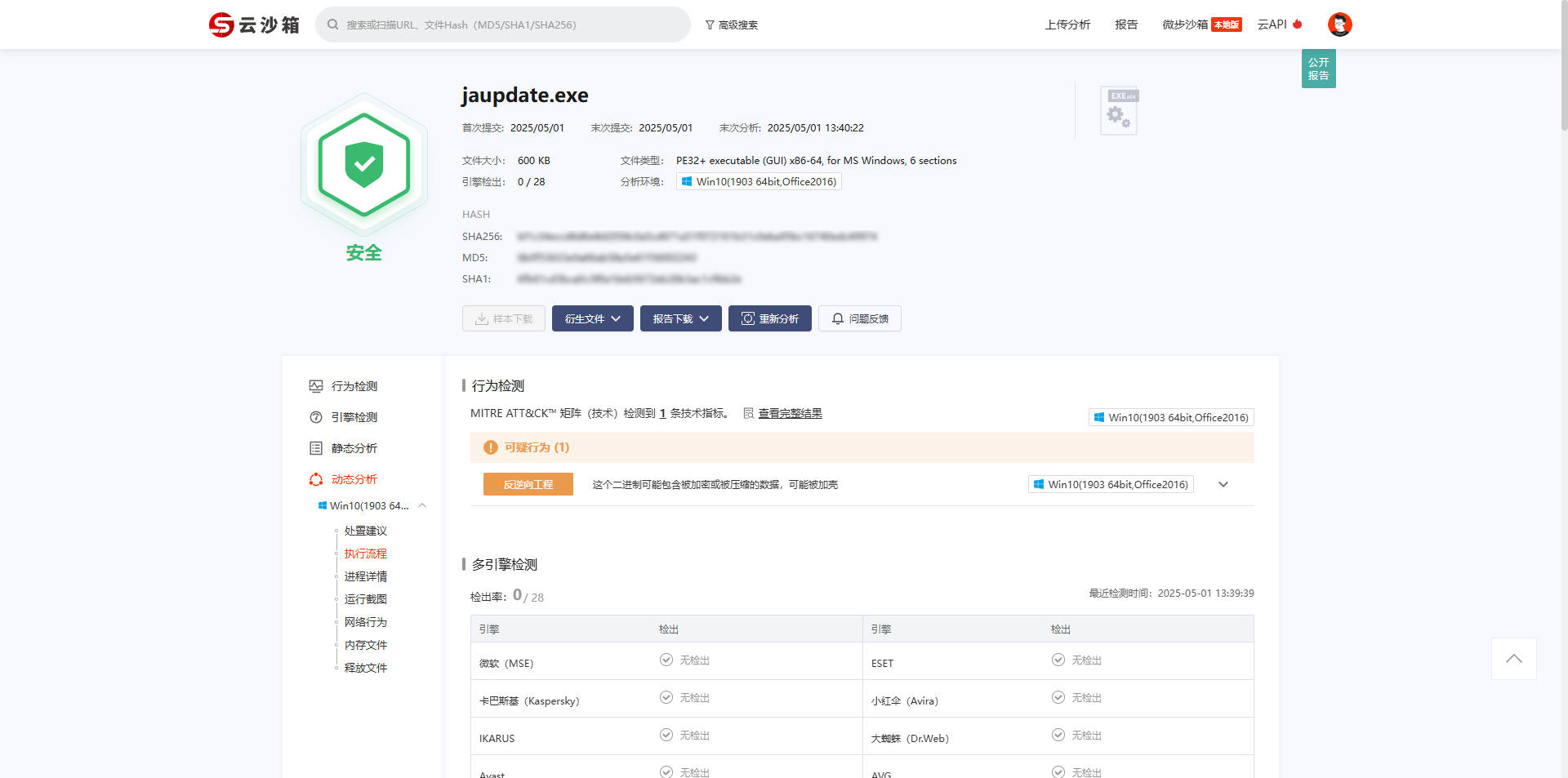
Task: Click the 可疑行为 (1) warning bar
Action: click(862, 447)
